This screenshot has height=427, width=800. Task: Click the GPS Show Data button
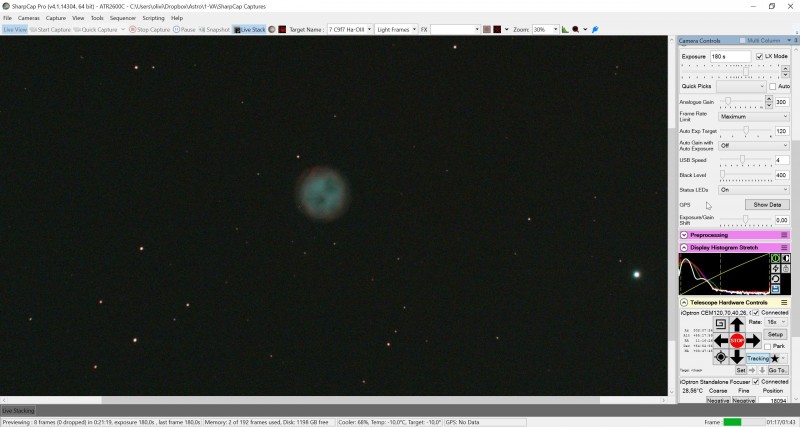(767, 205)
